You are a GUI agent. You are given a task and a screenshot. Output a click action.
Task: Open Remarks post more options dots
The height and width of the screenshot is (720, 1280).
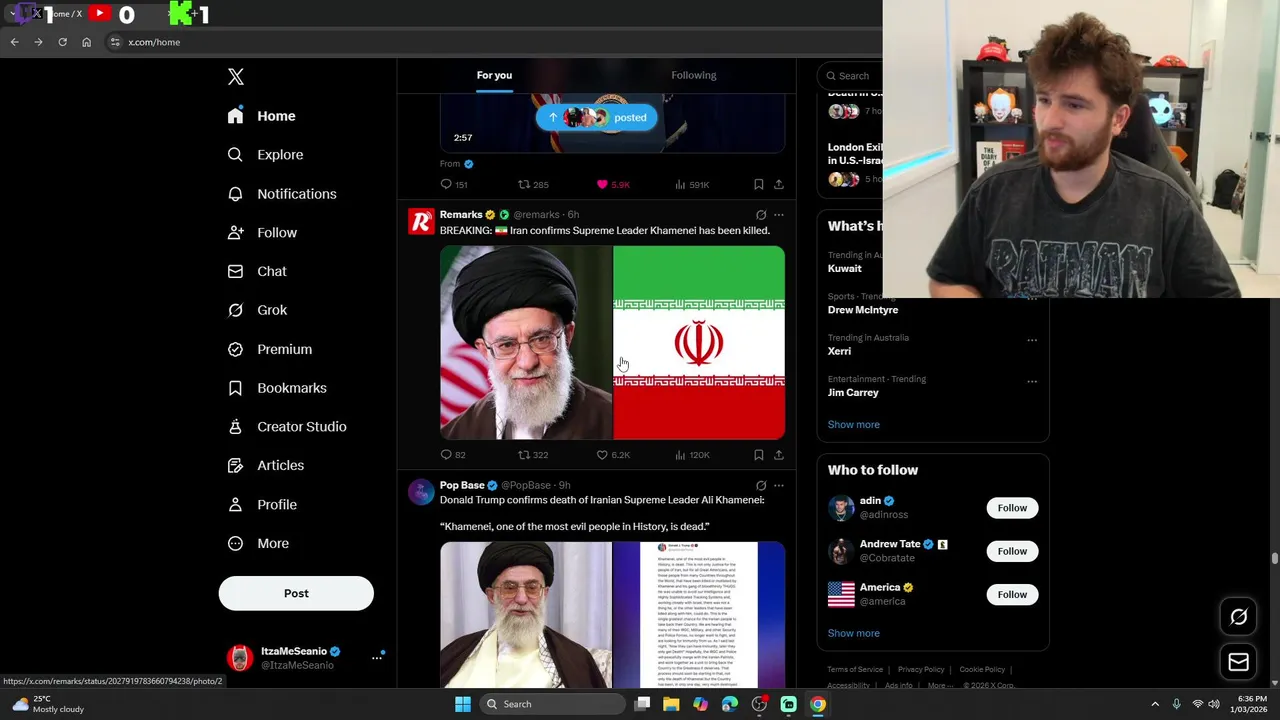(779, 215)
